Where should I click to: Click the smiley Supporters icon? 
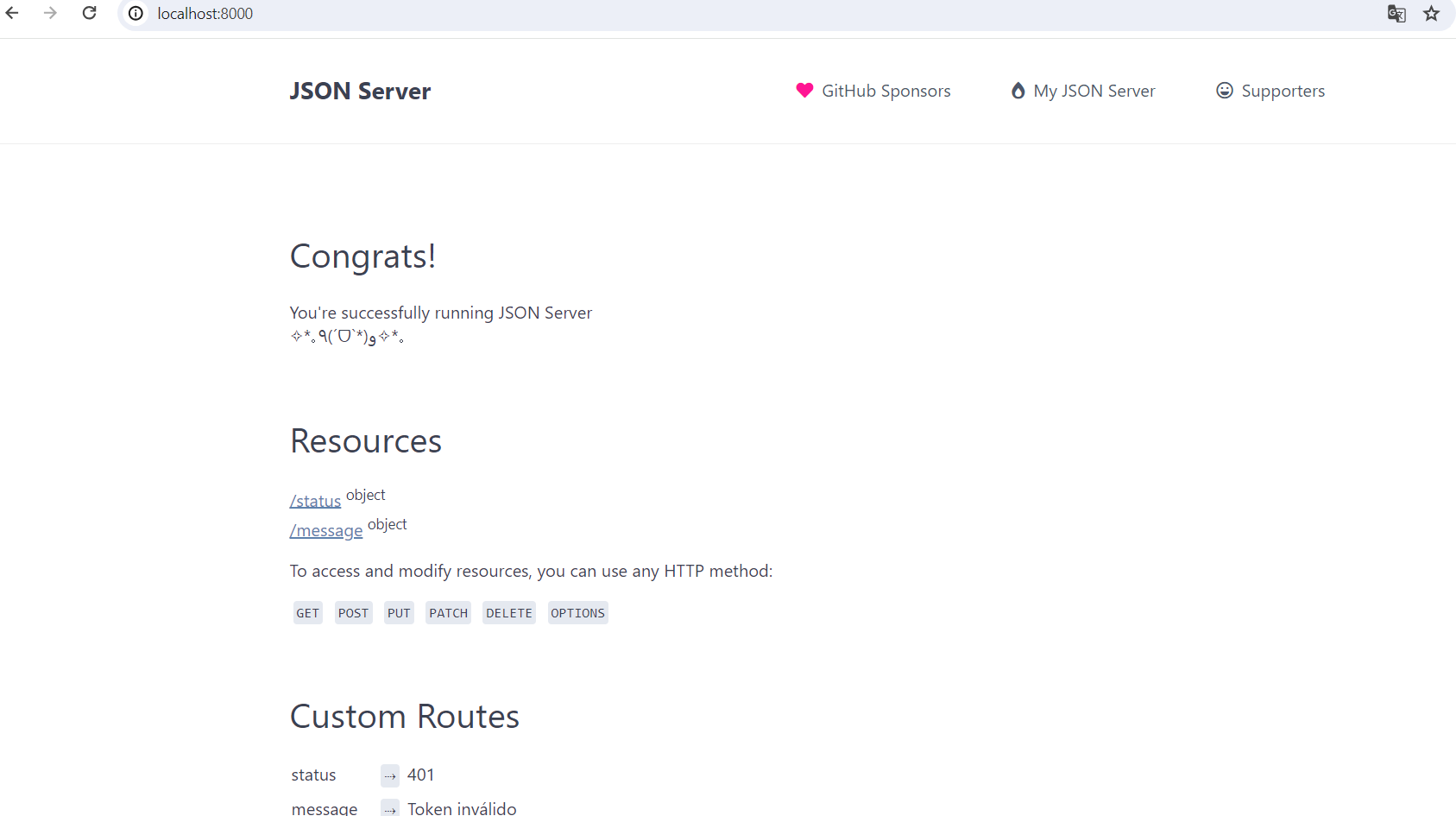pos(1225,90)
